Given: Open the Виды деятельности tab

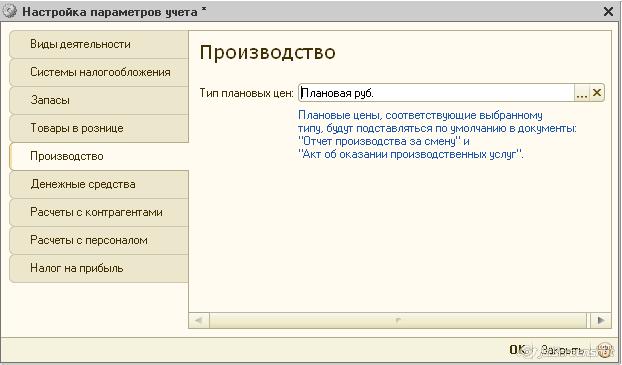Looking at the screenshot, I should click(x=99, y=44).
